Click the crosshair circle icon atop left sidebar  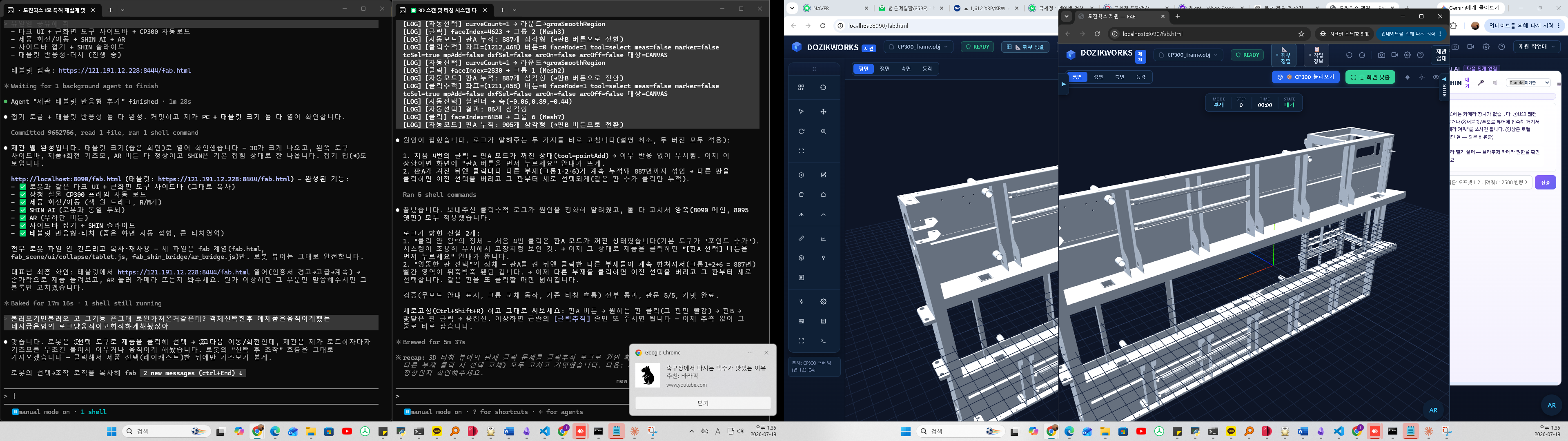click(x=823, y=88)
